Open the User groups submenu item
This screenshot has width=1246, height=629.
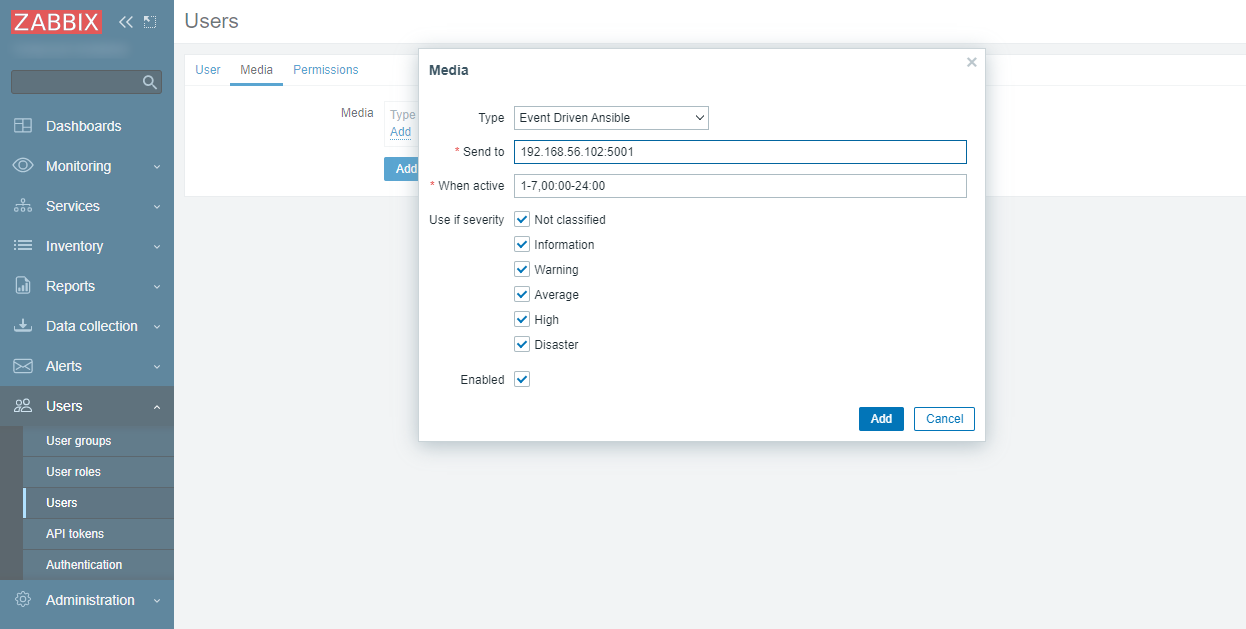79,441
